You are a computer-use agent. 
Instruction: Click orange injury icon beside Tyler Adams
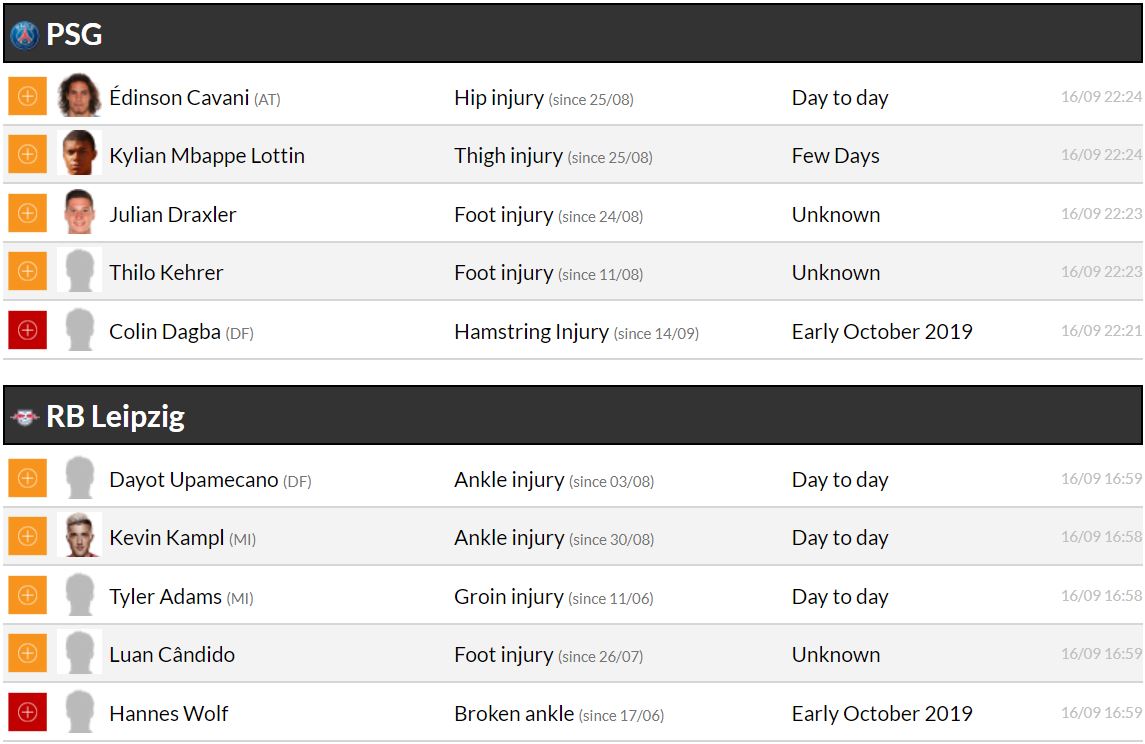pyautogui.click(x=27, y=596)
